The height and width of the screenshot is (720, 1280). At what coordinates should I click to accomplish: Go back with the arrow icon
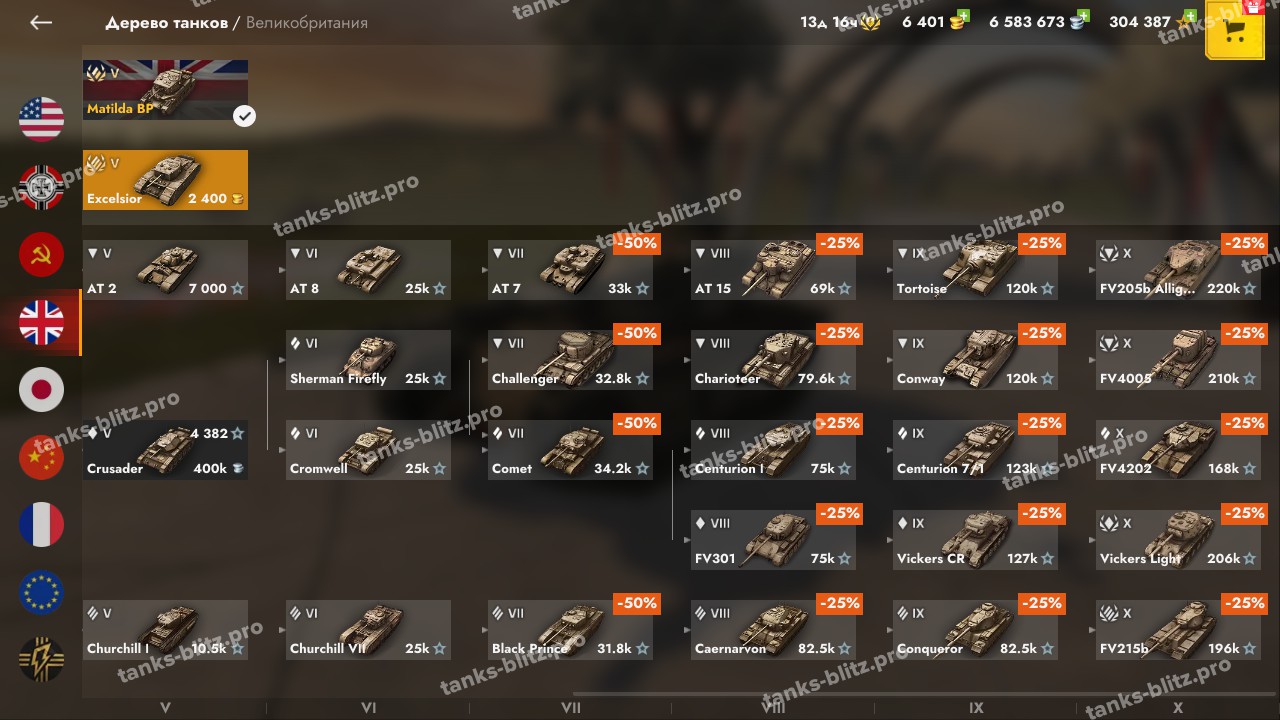[x=40, y=22]
